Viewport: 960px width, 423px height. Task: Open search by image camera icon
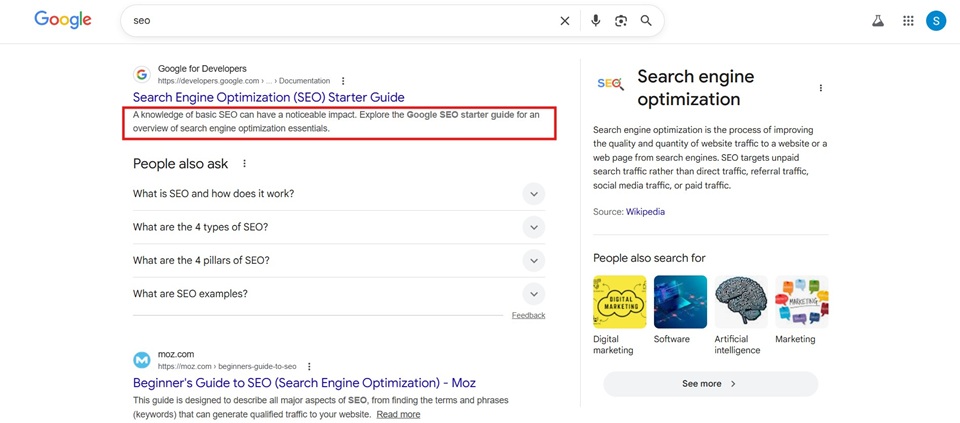click(621, 21)
